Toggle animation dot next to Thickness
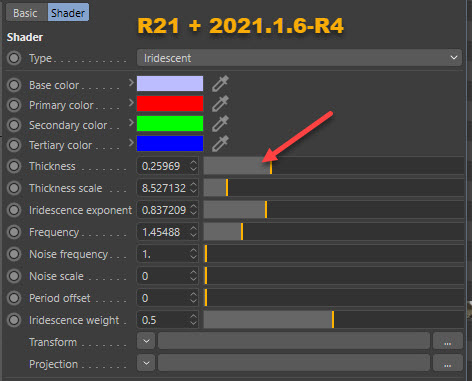 (x=14, y=166)
